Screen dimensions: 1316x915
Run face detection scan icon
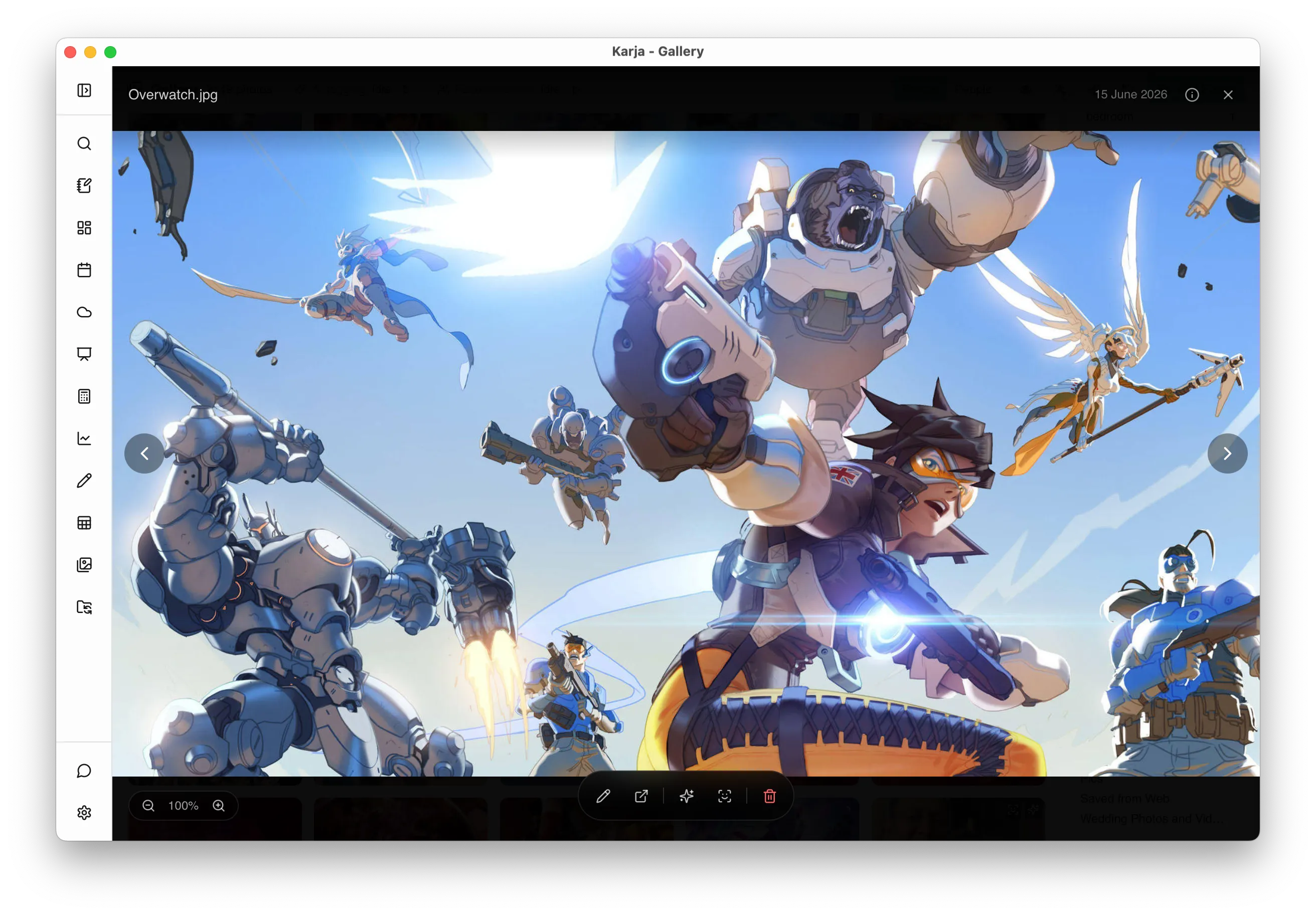725,796
